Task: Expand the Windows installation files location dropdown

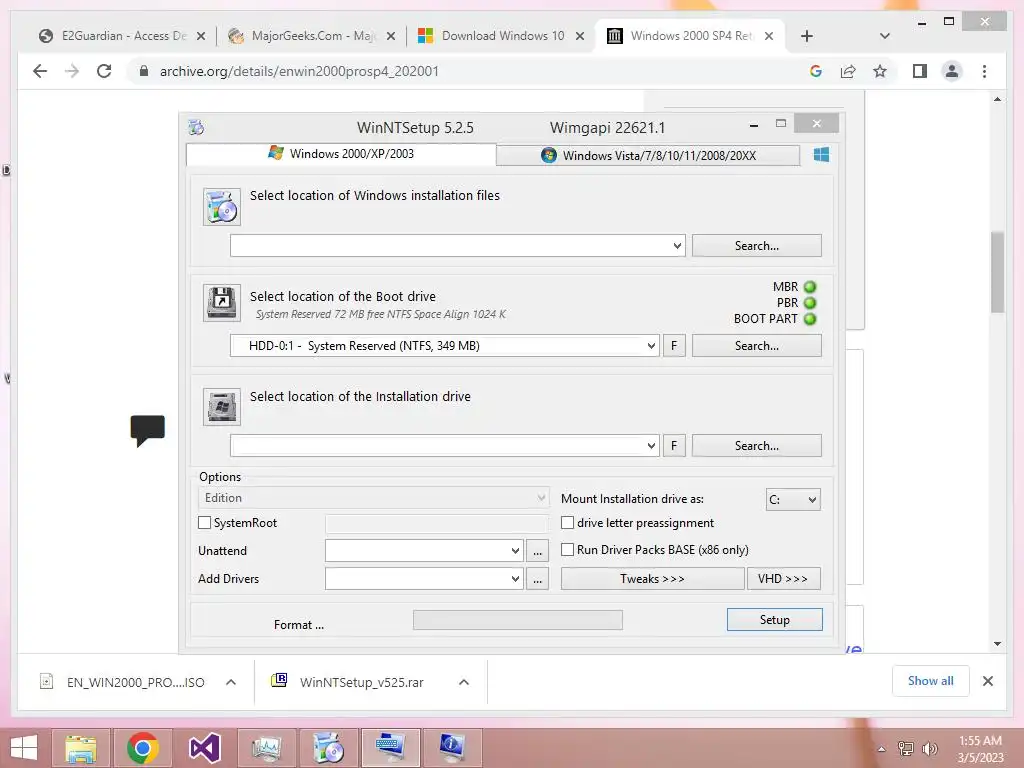Action: click(x=677, y=246)
